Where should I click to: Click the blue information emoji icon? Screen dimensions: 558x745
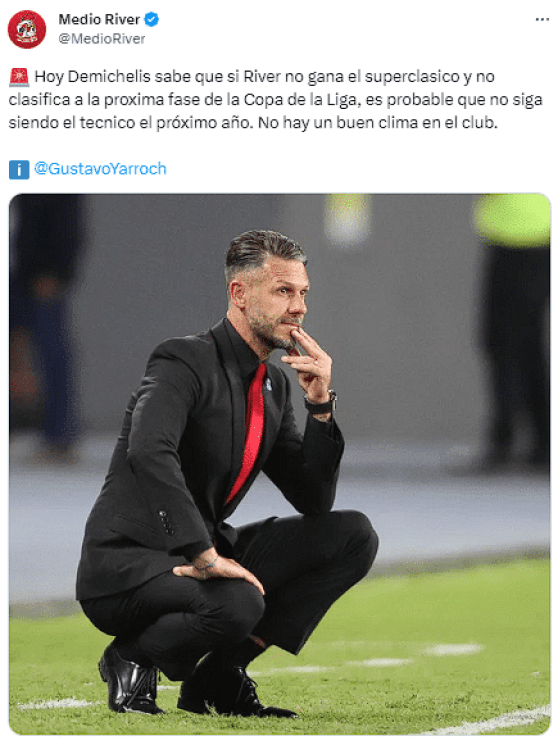click(x=19, y=170)
